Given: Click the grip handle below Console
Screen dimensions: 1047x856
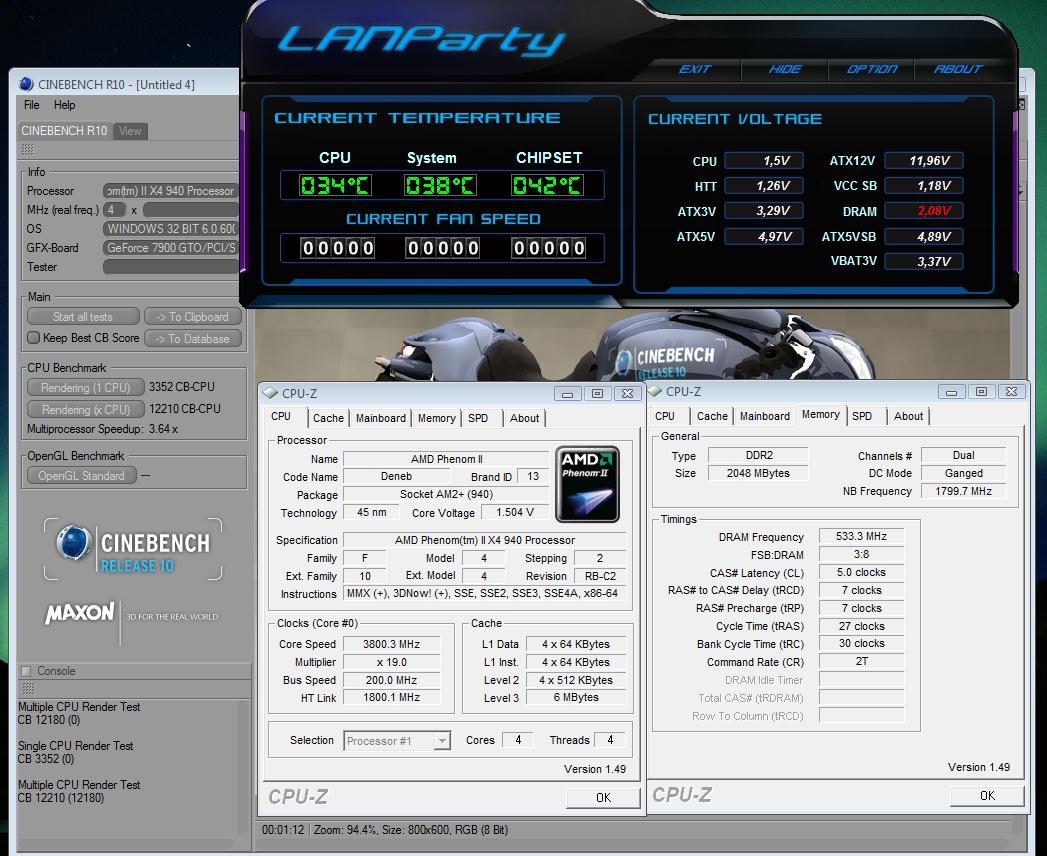Looking at the screenshot, I should click(x=27, y=688).
